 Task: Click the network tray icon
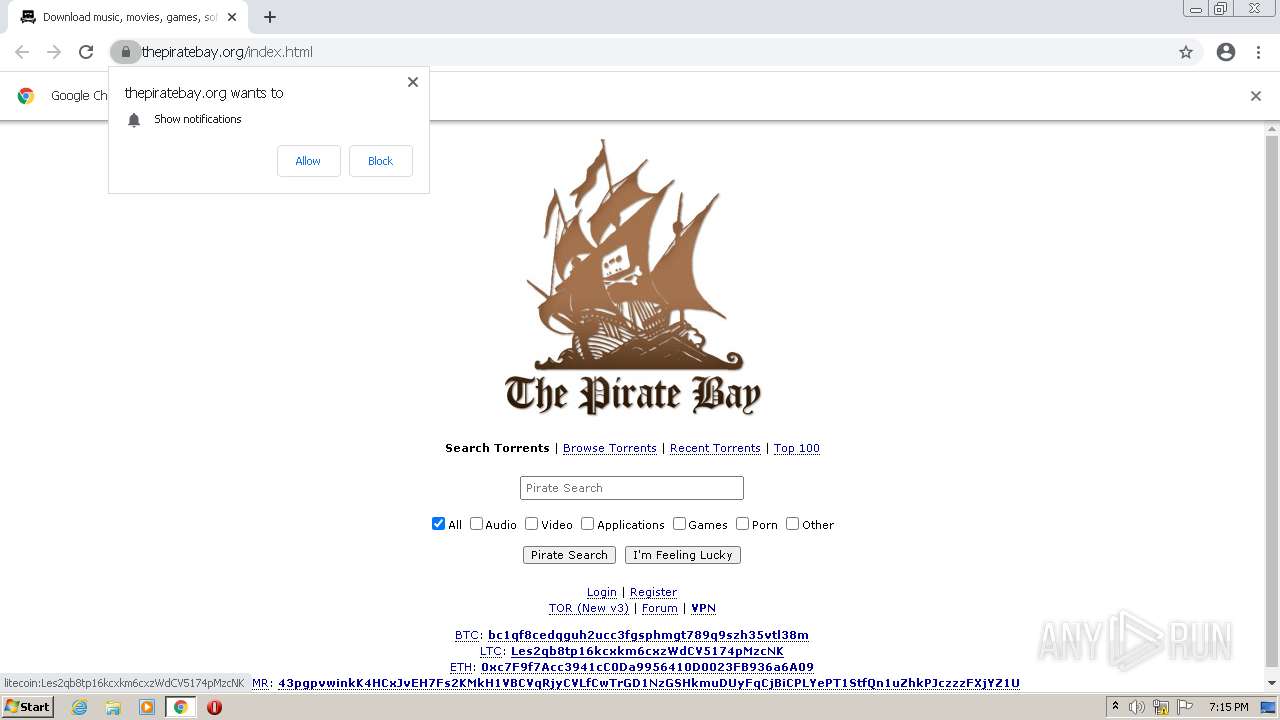pos(1161,707)
